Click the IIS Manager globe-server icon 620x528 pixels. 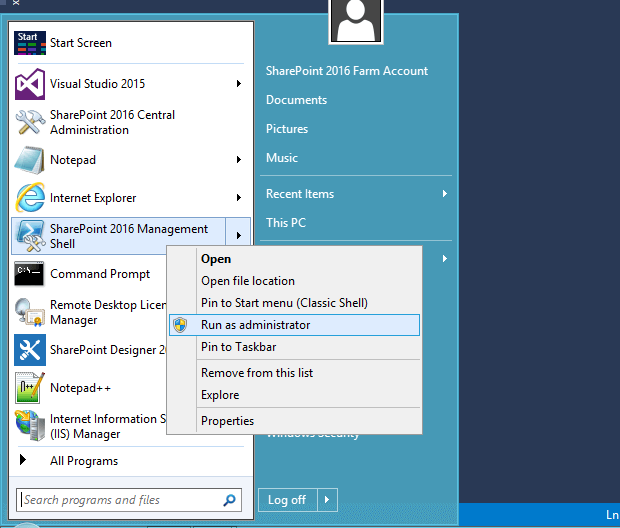click(x=30, y=426)
